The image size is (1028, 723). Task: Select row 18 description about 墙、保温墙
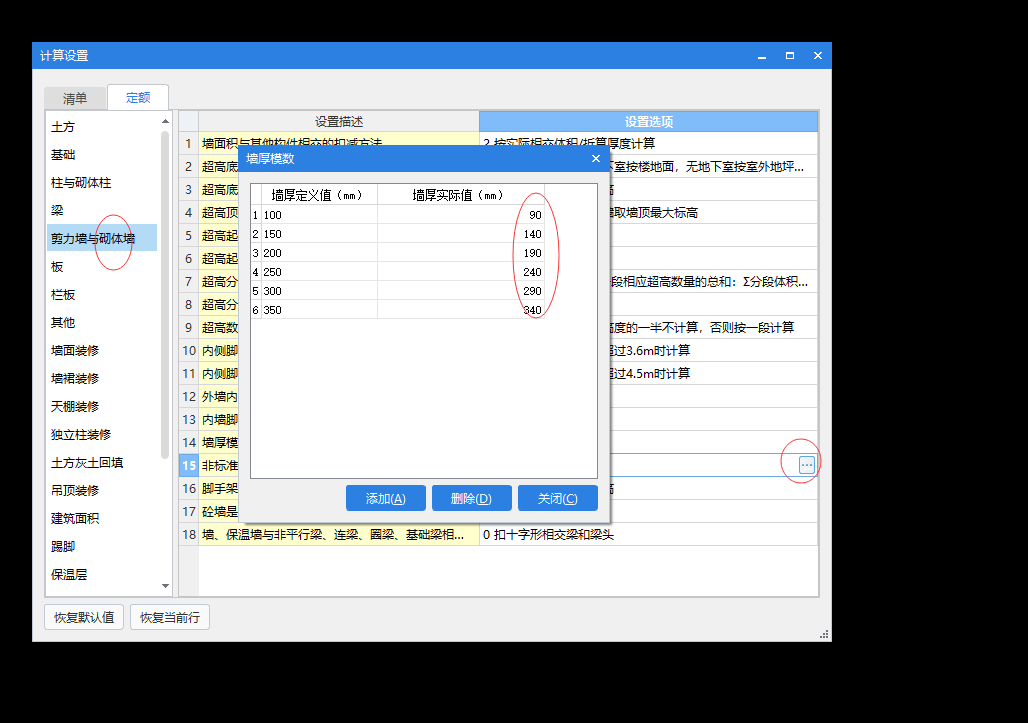[338, 535]
